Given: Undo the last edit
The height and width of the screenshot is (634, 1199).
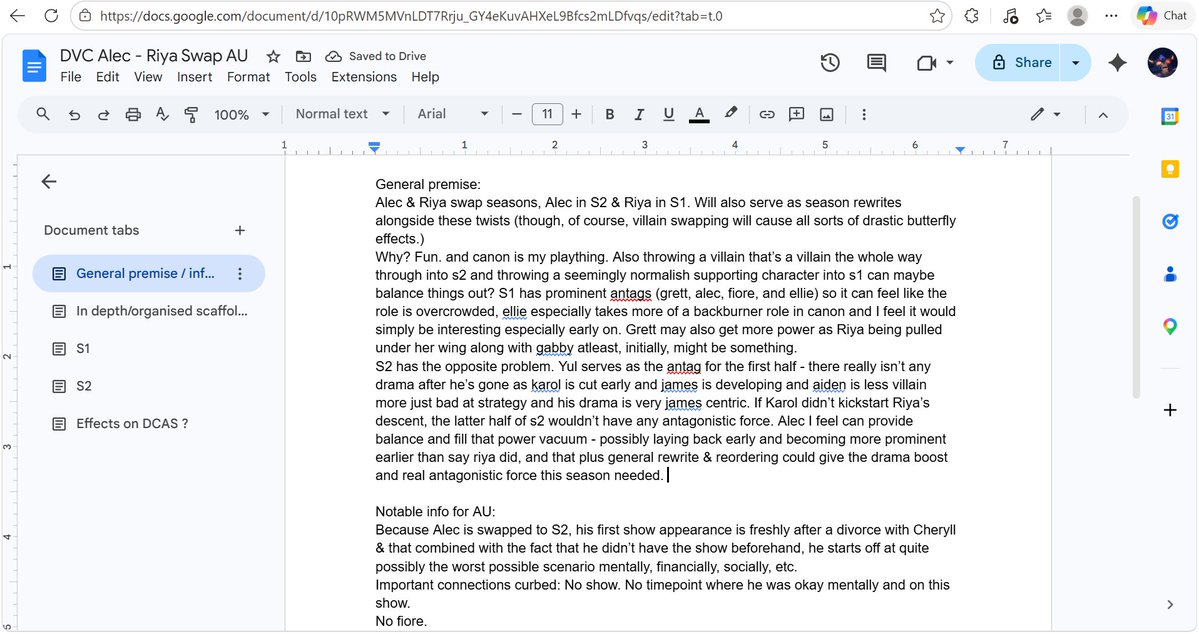Looking at the screenshot, I should click(x=74, y=115).
